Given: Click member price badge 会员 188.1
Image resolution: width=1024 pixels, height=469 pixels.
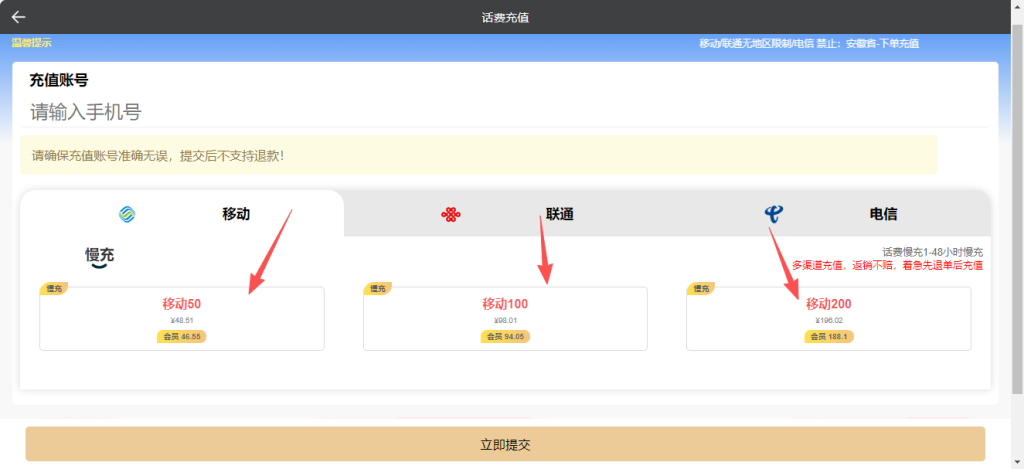Looking at the screenshot, I should coord(829,336).
